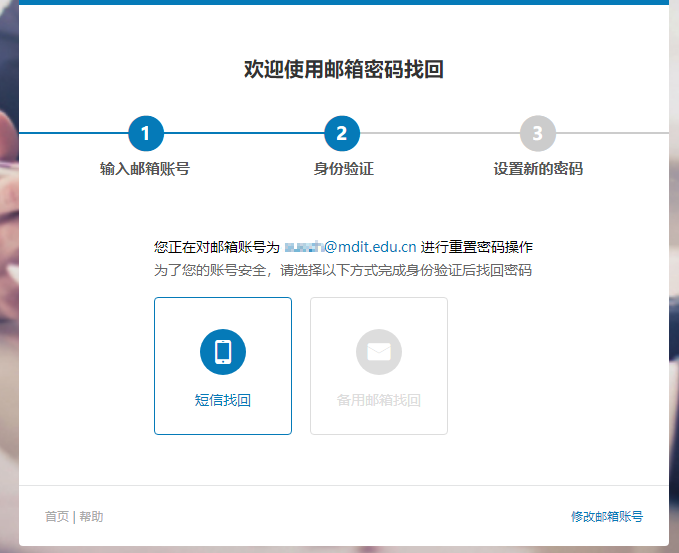Choose the 备用邮箱找回 text label

click(x=379, y=400)
